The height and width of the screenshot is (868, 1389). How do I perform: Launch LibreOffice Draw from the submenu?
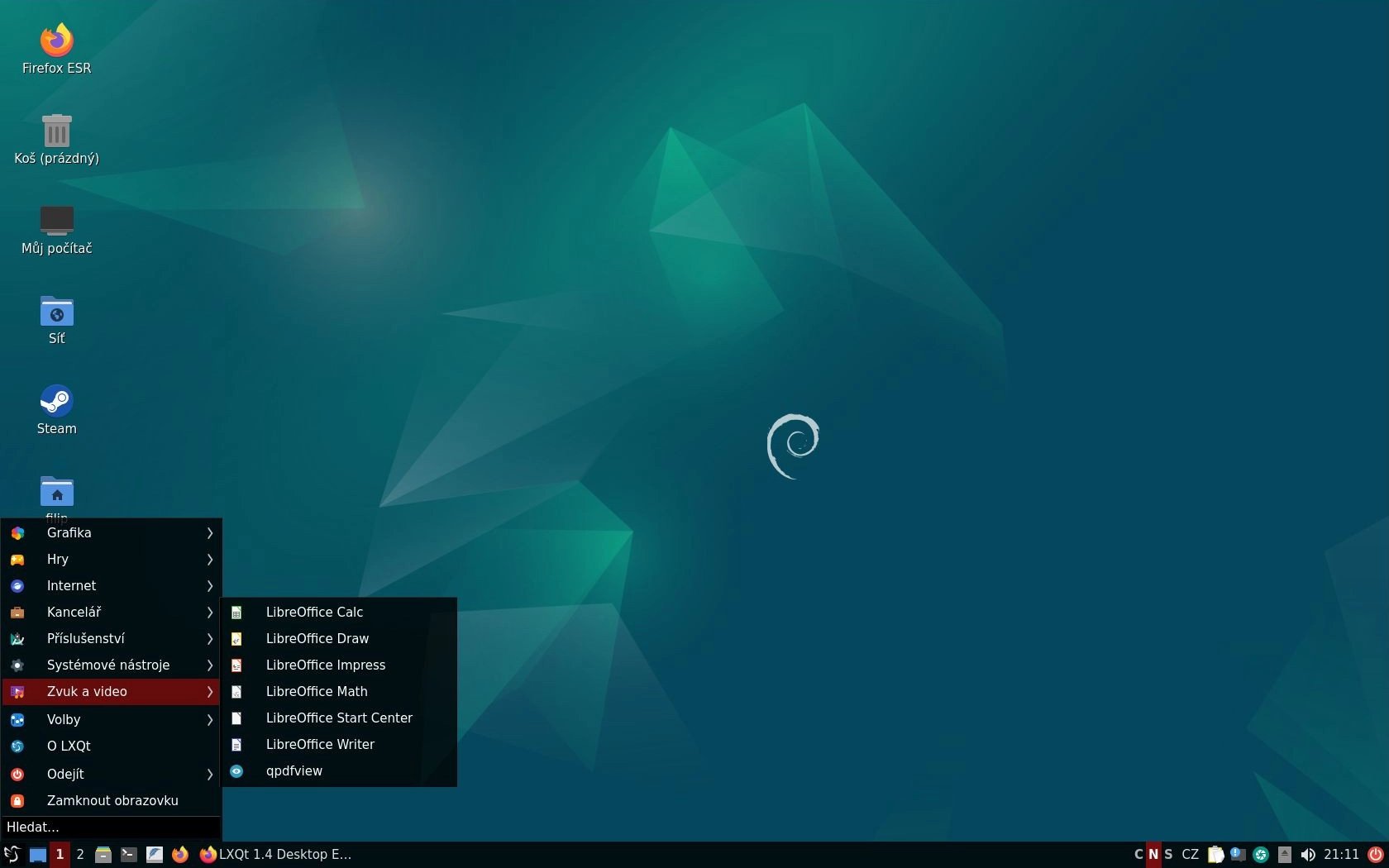point(339,639)
